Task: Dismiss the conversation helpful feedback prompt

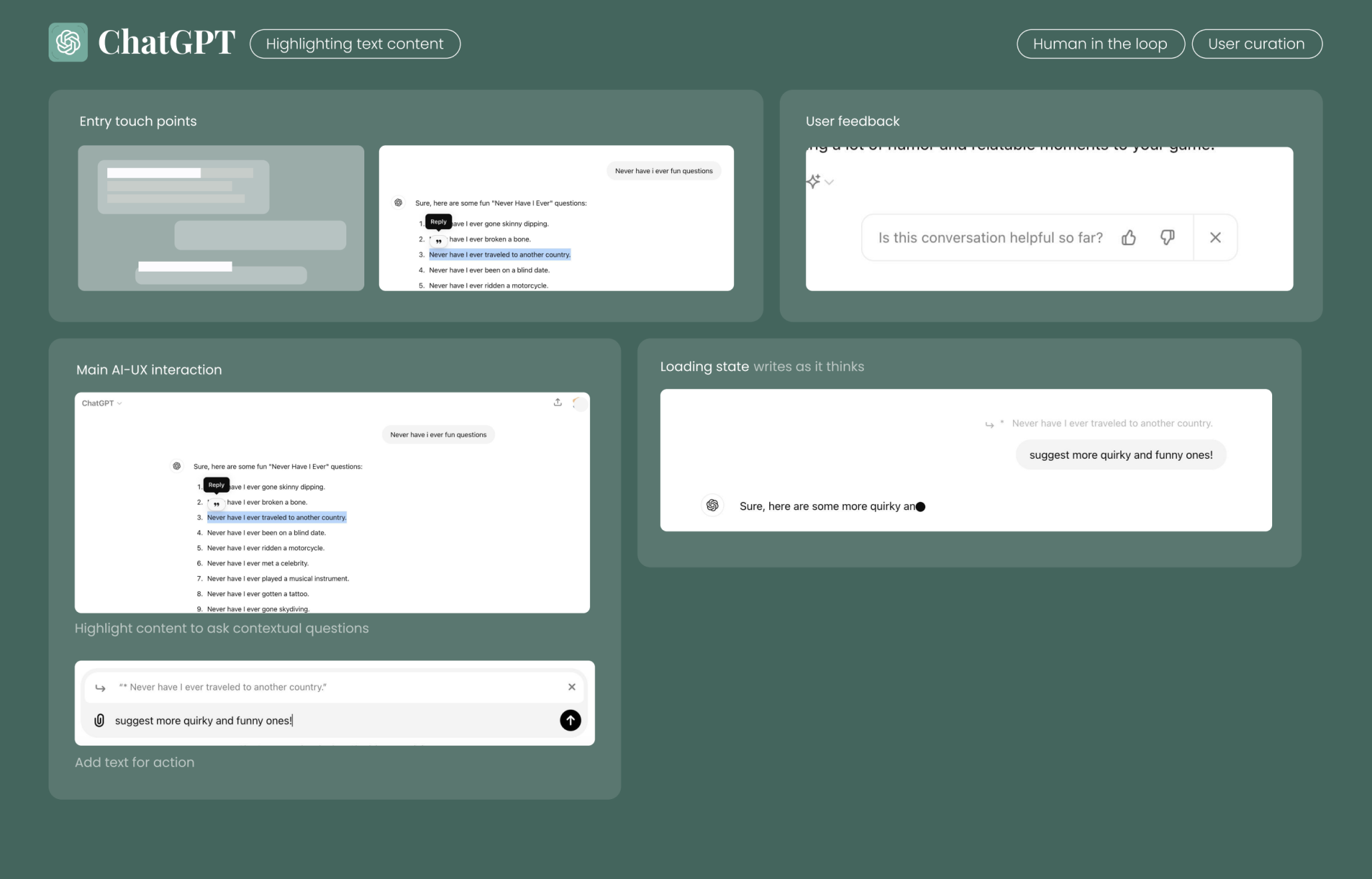Action: tap(1215, 238)
